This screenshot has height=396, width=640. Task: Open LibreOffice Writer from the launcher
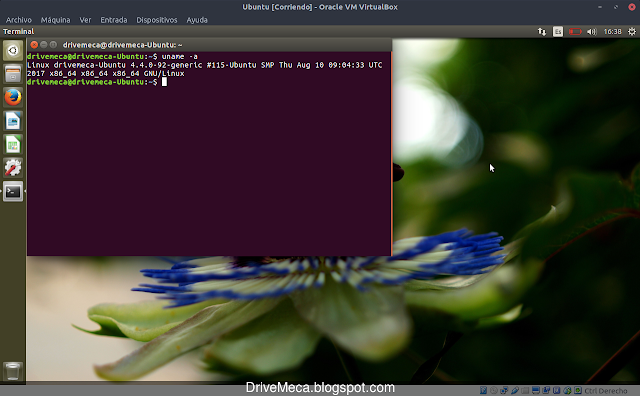tap(13, 121)
